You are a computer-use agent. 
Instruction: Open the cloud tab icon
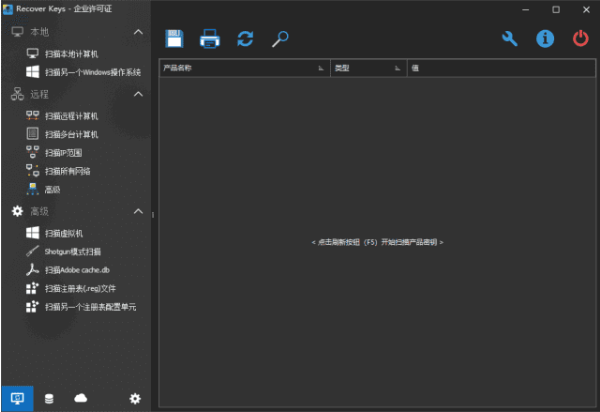point(81,398)
